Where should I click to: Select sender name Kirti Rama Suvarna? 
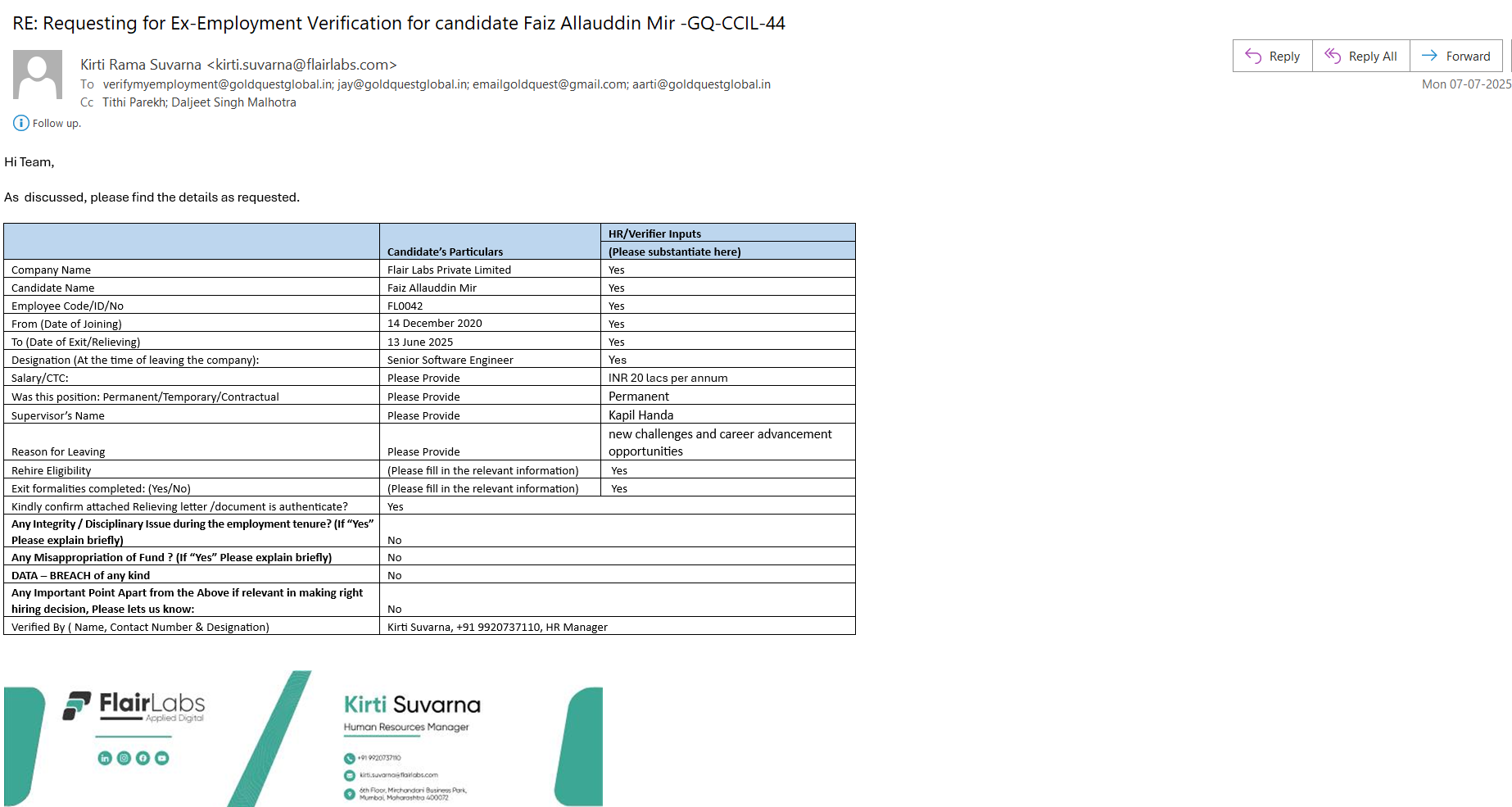point(141,65)
